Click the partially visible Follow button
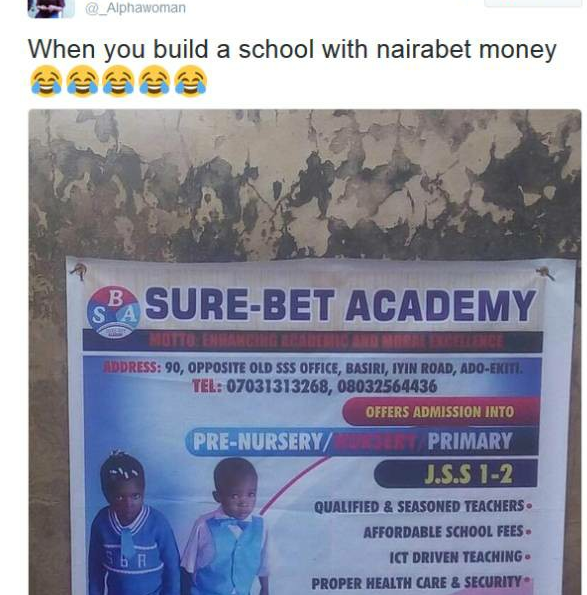The height and width of the screenshot is (595, 587). [x=533, y=3]
